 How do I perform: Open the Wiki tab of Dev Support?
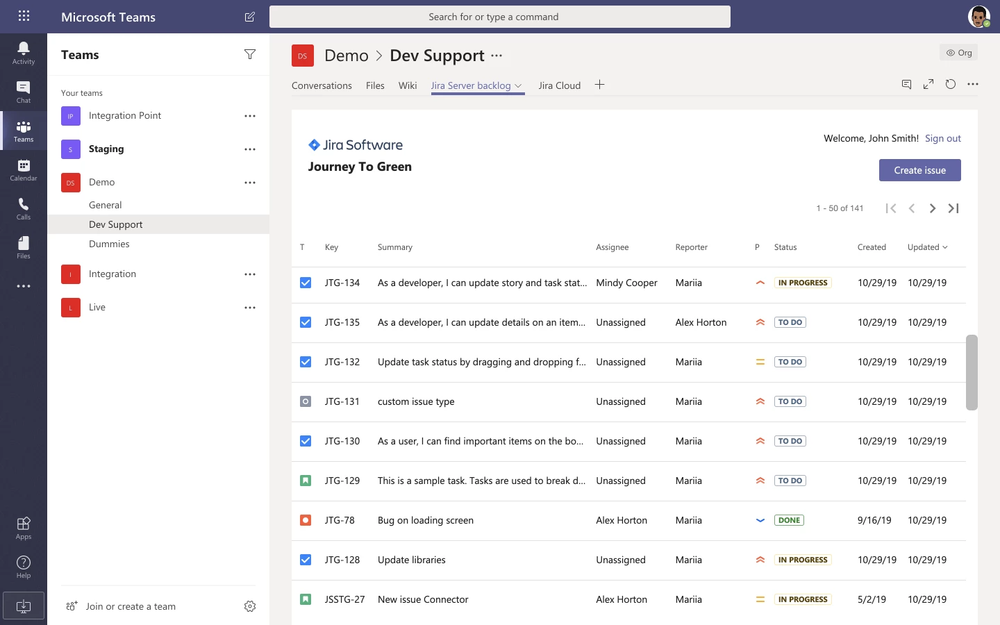click(x=407, y=86)
